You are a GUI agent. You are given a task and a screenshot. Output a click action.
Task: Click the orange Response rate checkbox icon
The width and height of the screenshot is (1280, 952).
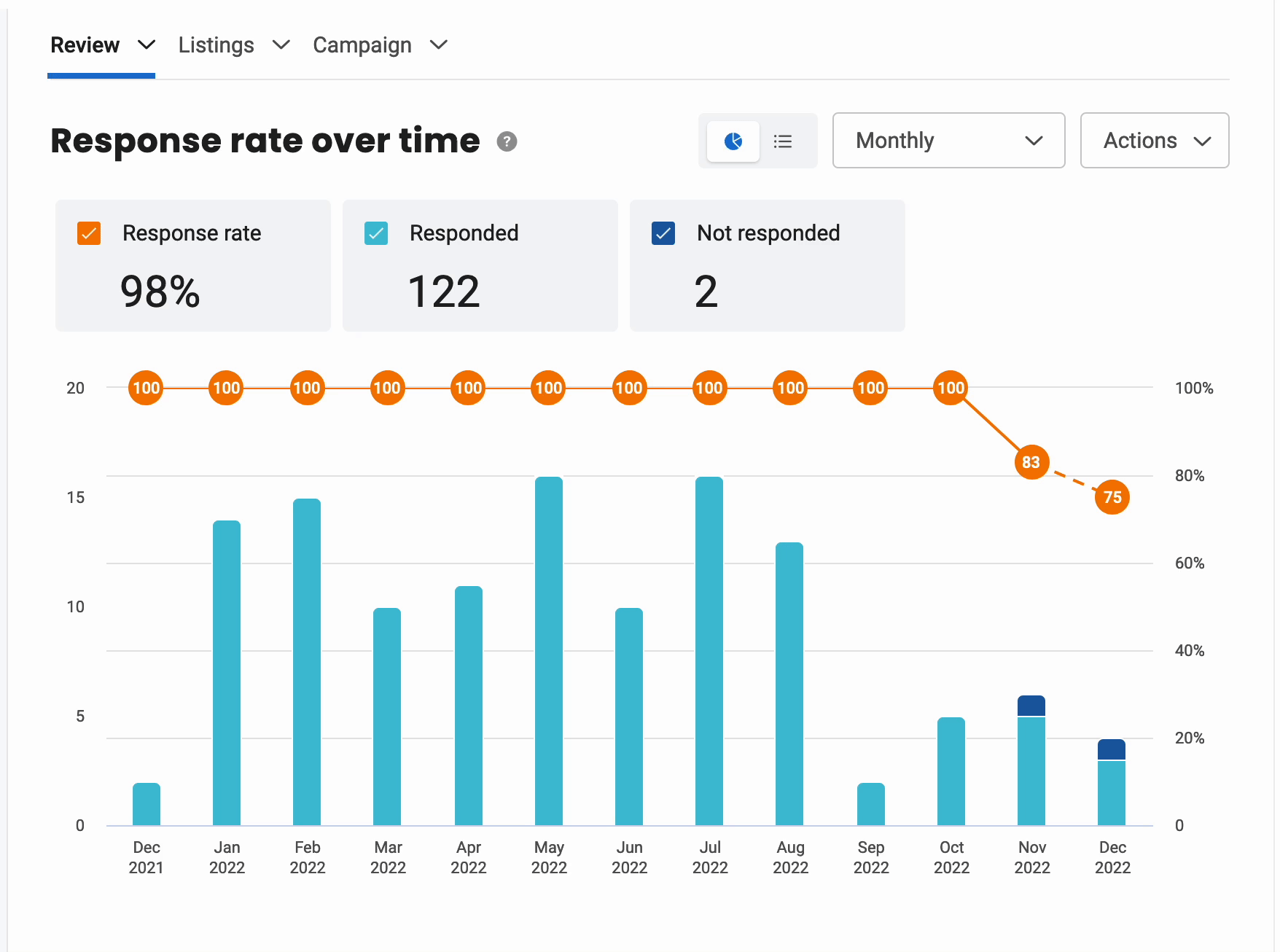click(88, 233)
